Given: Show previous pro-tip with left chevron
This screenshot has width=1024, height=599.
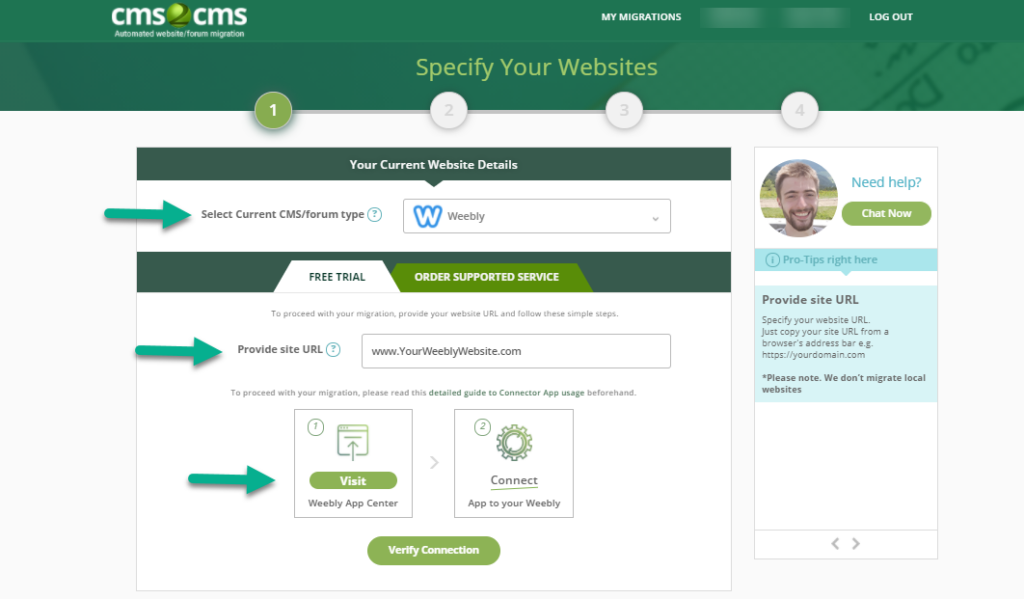Looking at the screenshot, I should (x=835, y=543).
